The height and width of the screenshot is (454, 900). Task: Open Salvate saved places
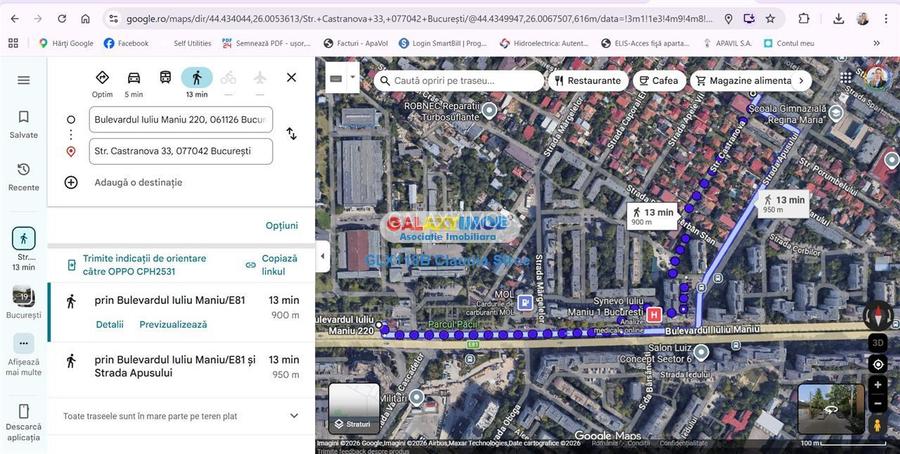click(x=24, y=125)
